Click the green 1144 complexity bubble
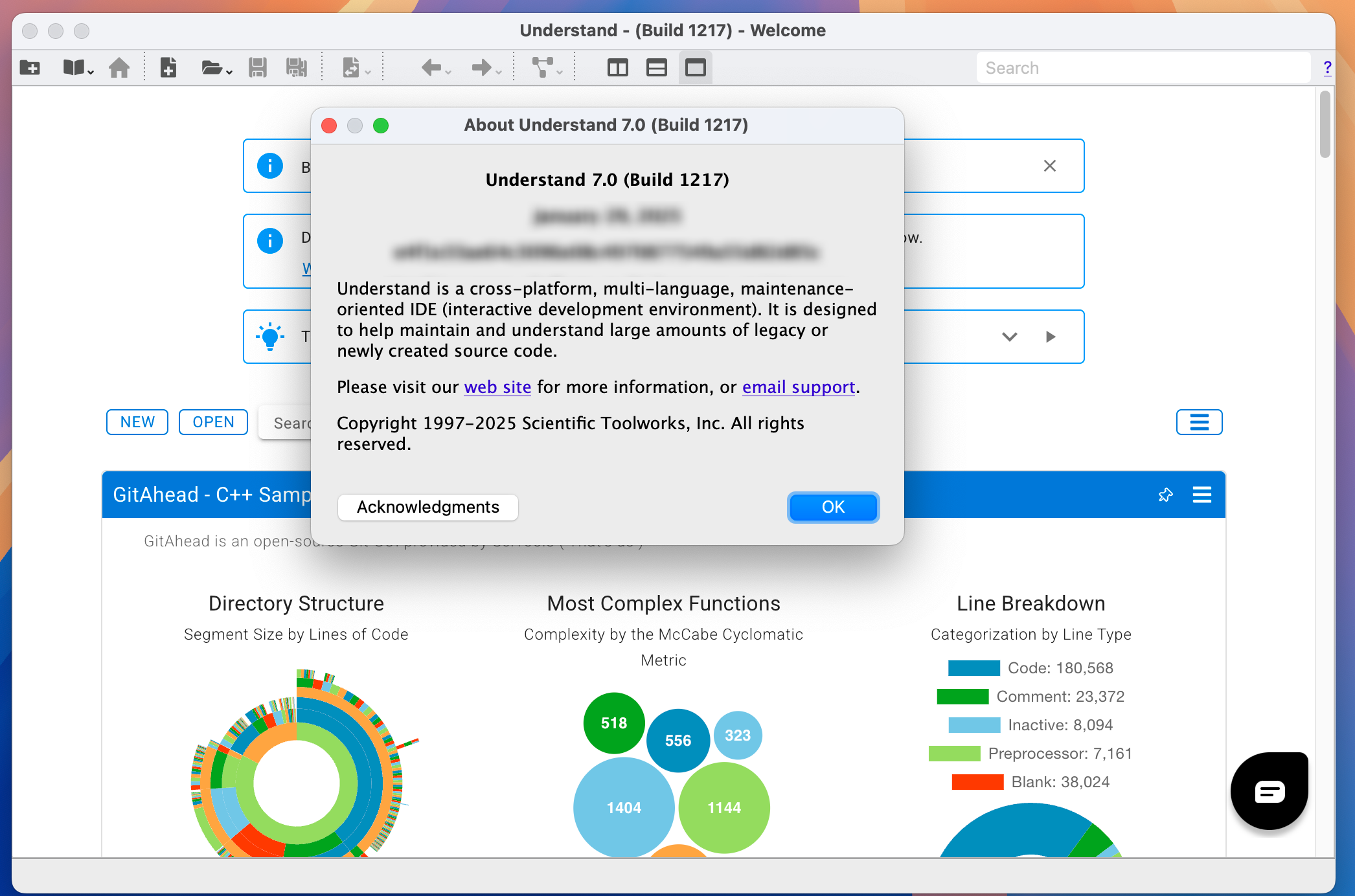This screenshot has width=1355, height=896. point(724,807)
